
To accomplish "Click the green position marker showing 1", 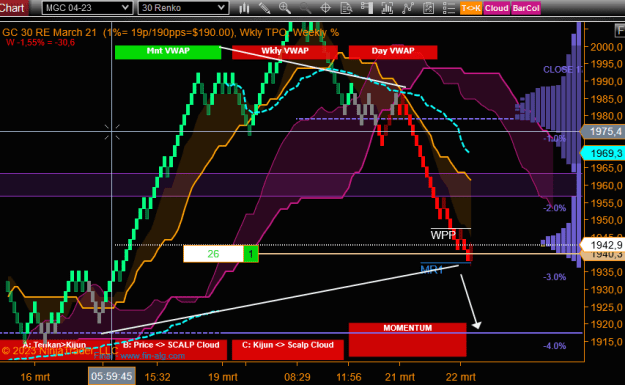I will click(x=251, y=254).
